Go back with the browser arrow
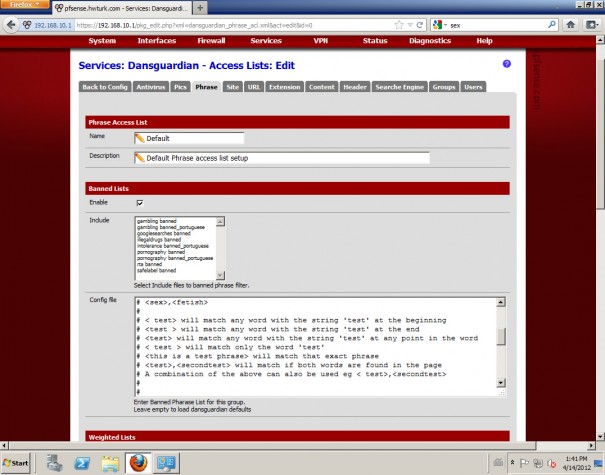The height and width of the screenshot is (475, 605). tap(11, 25)
